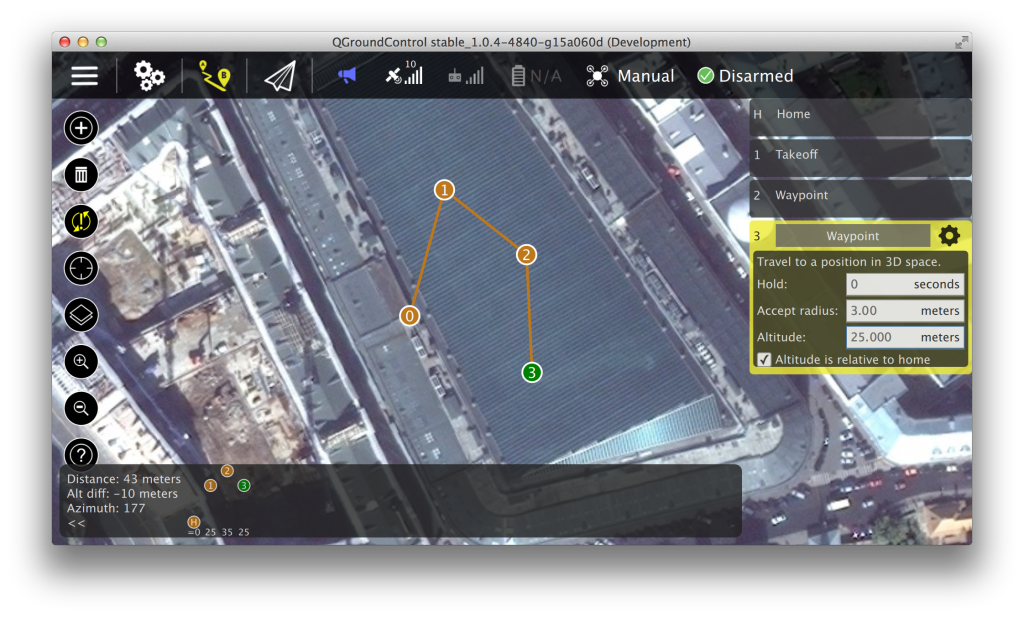Click the megaphone messages indicator
This screenshot has height=617, width=1024.
pyautogui.click(x=346, y=76)
